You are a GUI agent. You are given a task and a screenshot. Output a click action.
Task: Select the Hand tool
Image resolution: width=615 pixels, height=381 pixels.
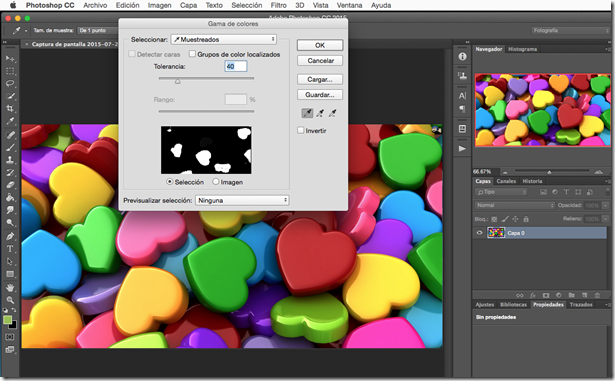[x=10, y=288]
